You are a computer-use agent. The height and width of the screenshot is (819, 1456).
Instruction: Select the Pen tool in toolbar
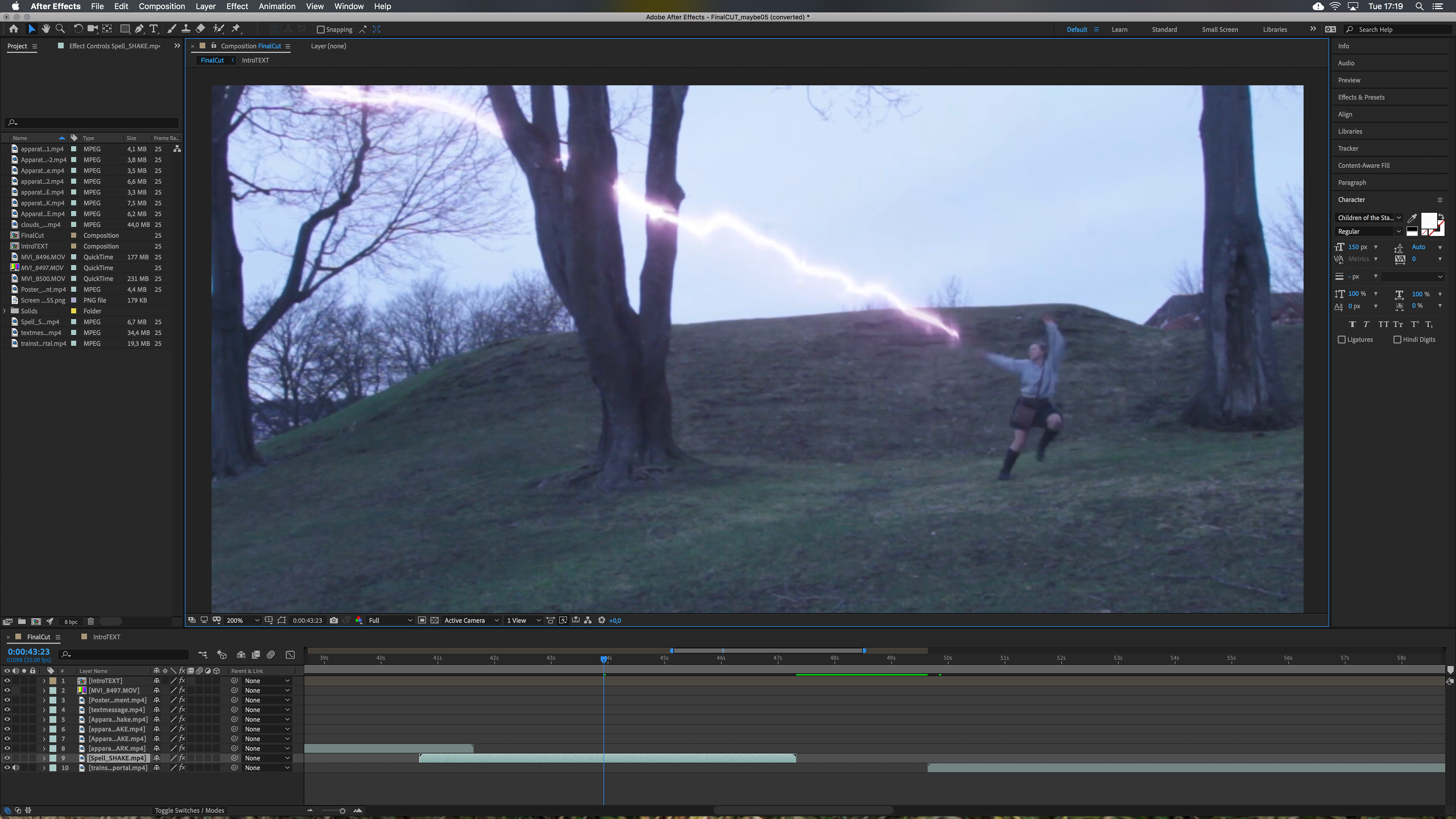pos(139,29)
